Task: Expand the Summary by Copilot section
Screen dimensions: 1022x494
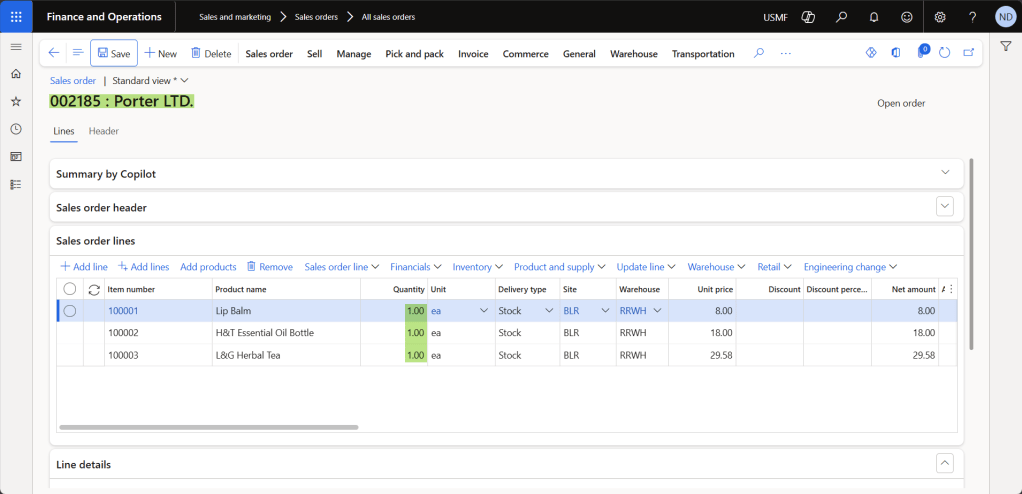Action: point(945,172)
